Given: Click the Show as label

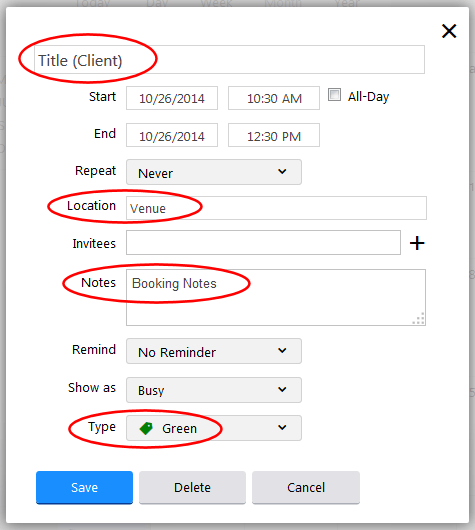Looking at the screenshot, I should 92,388.
